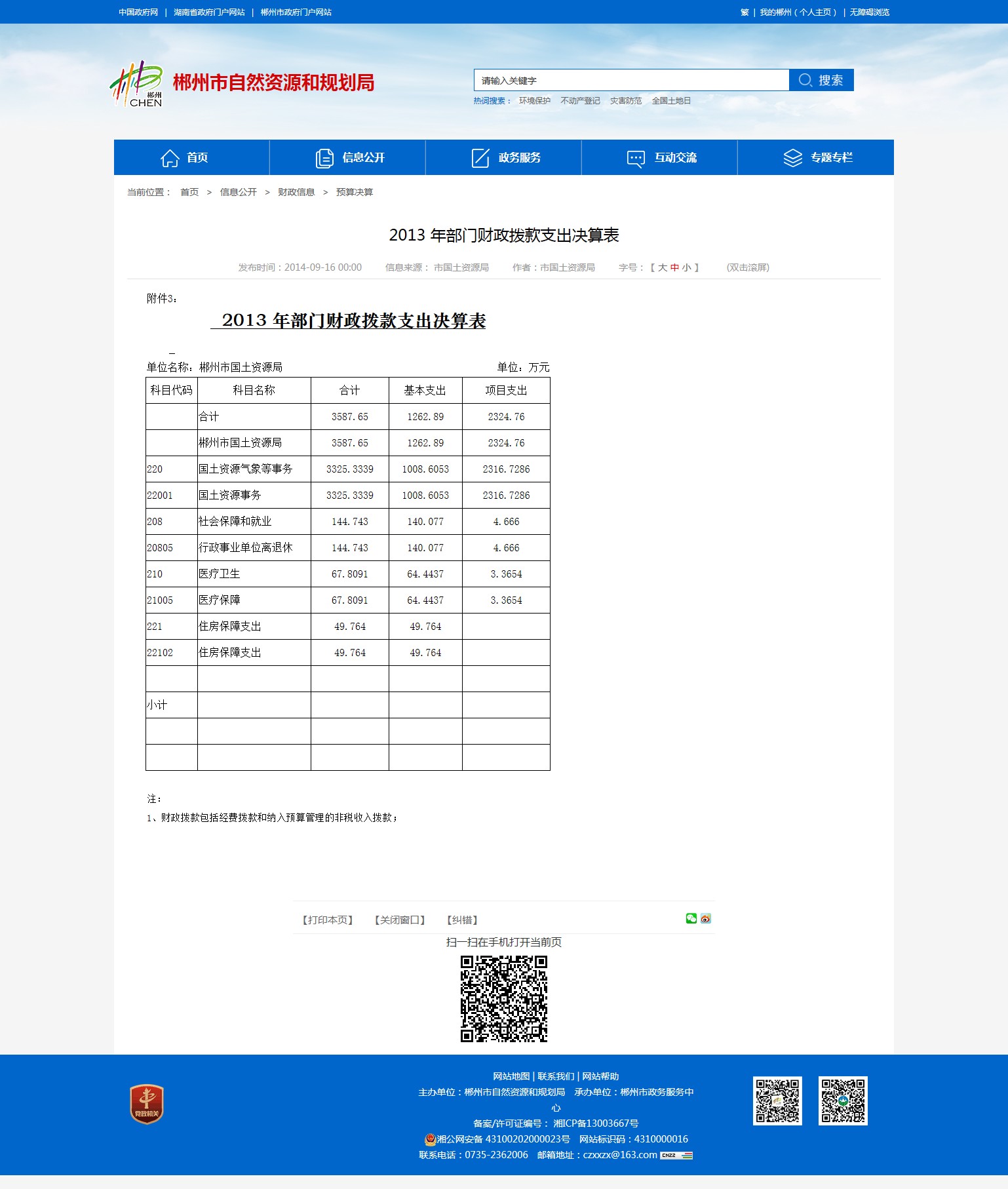Click the 基本支出 column header

pyautogui.click(x=425, y=391)
